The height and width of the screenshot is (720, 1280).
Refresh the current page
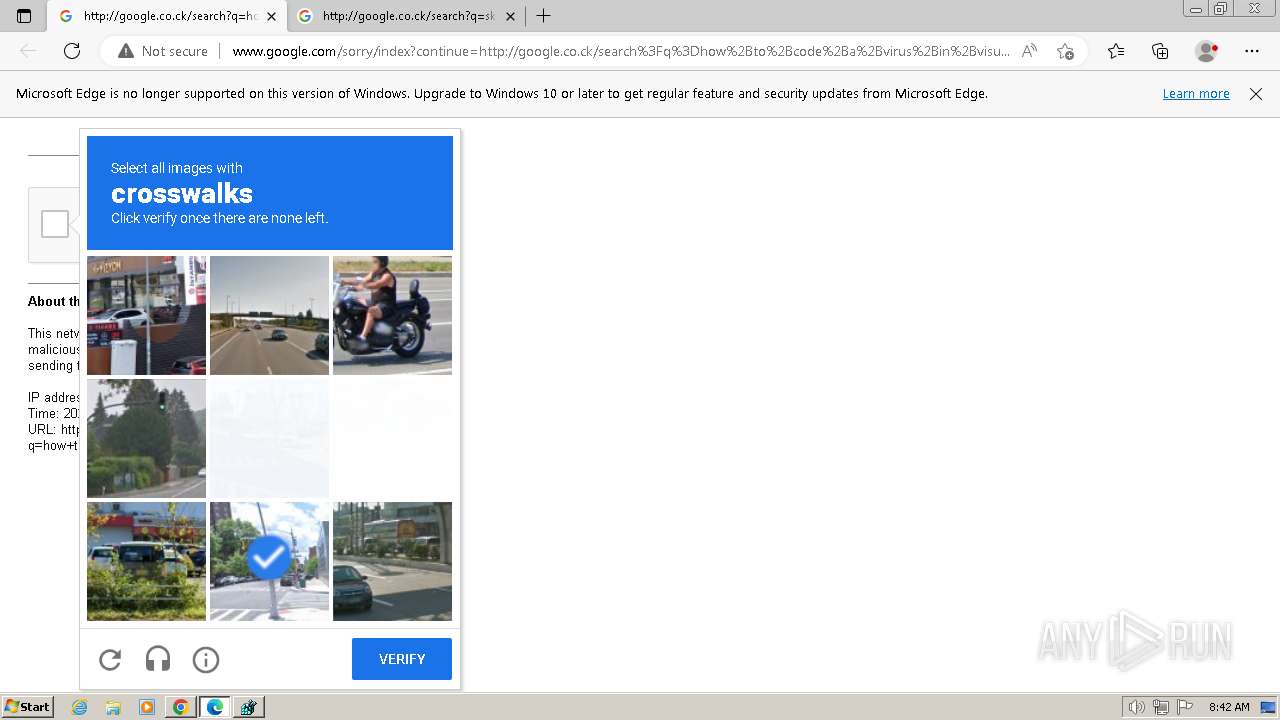coord(72,51)
